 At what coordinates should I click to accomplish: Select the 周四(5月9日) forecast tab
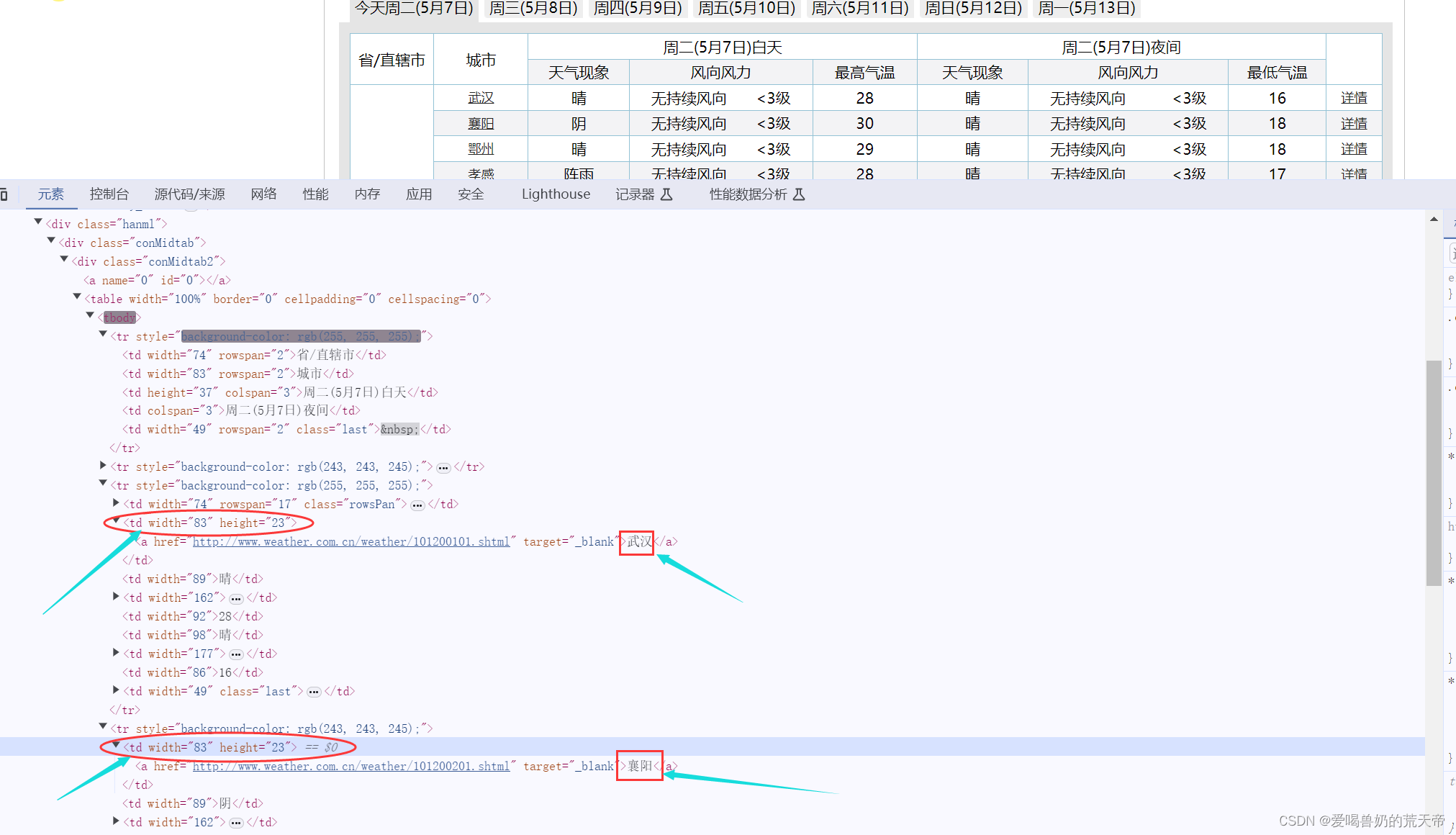click(638, 8)
